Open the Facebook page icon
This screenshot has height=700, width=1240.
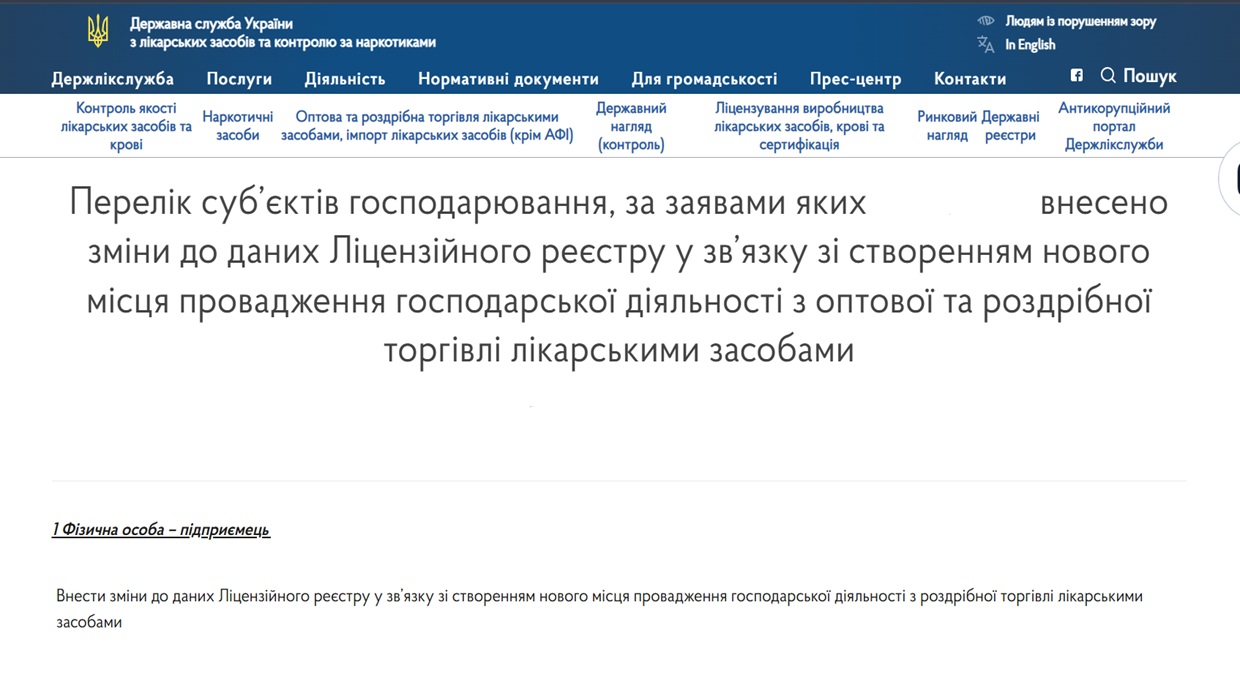point(1077,76)
